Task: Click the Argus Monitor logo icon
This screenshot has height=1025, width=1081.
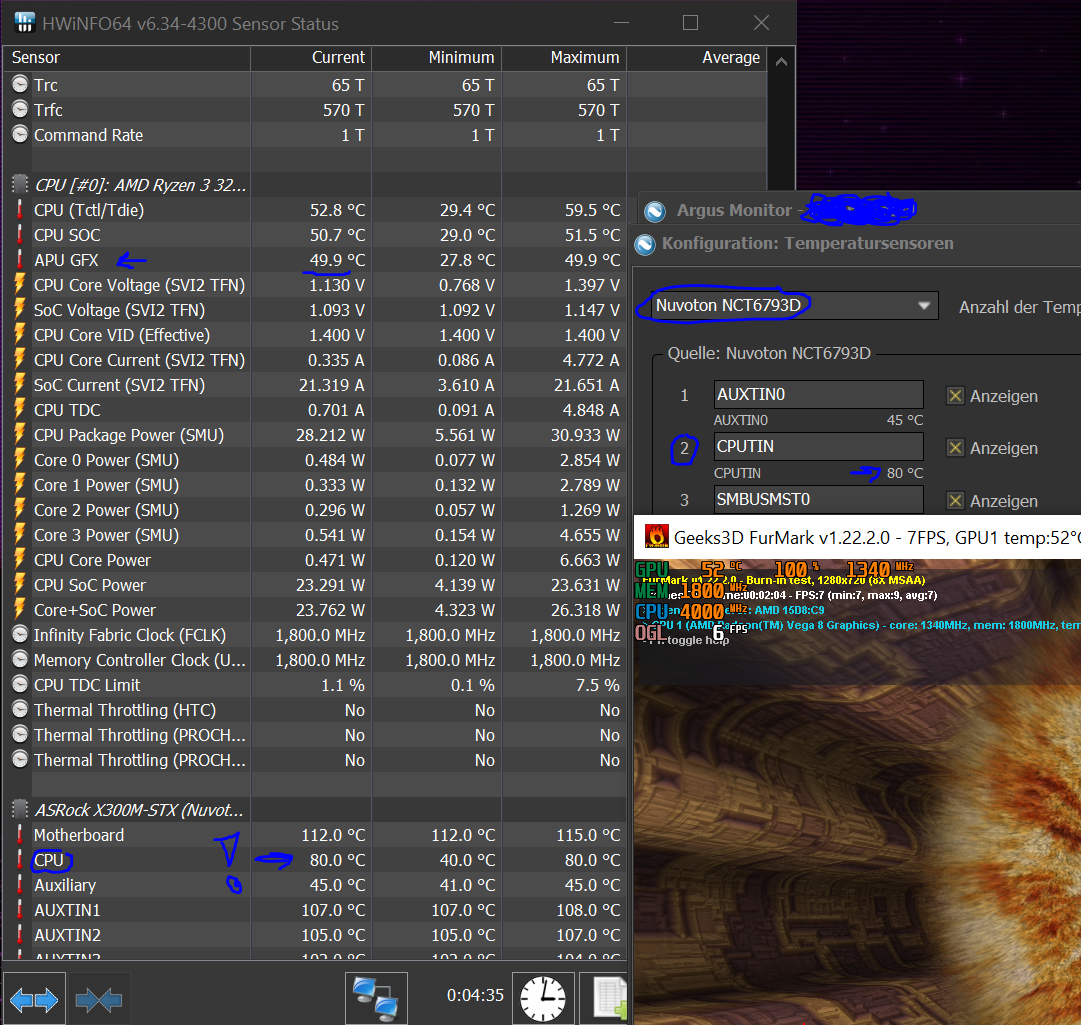Action: (x=655, y=211)
